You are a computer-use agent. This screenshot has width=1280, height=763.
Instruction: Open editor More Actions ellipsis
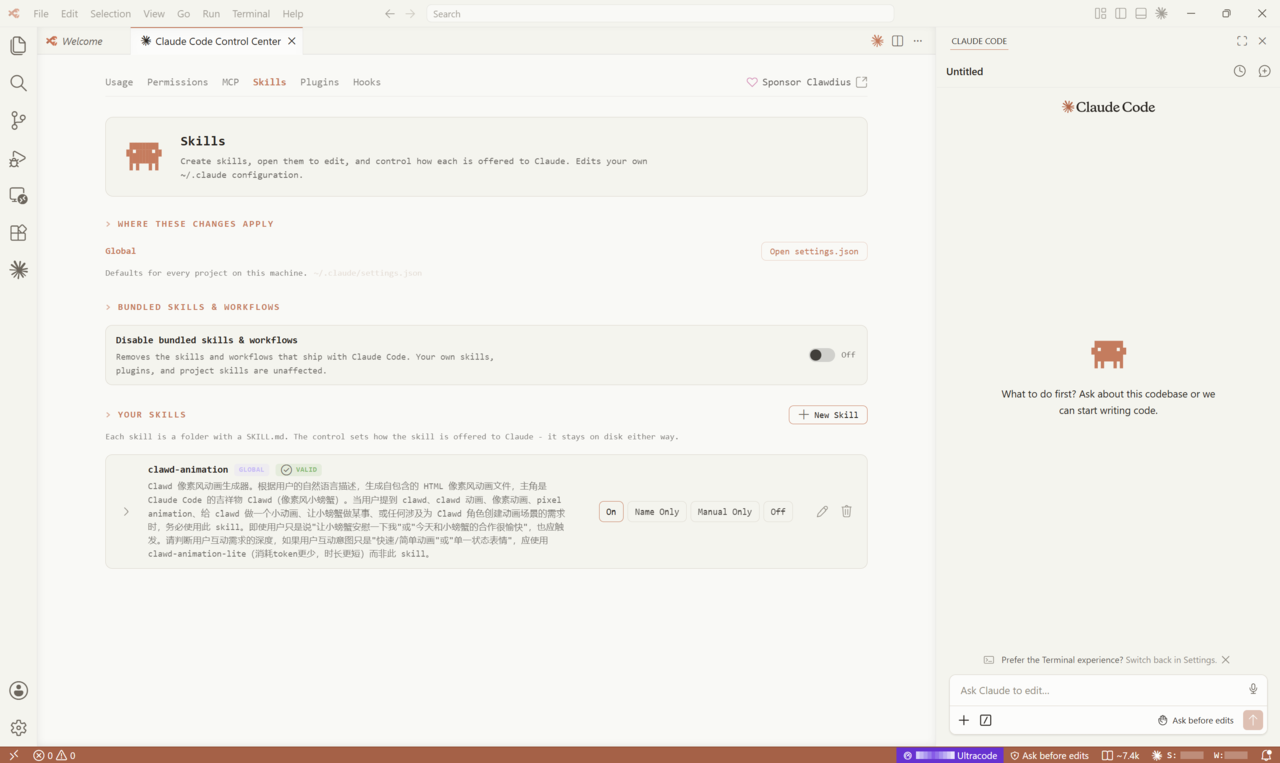[918, 41]
